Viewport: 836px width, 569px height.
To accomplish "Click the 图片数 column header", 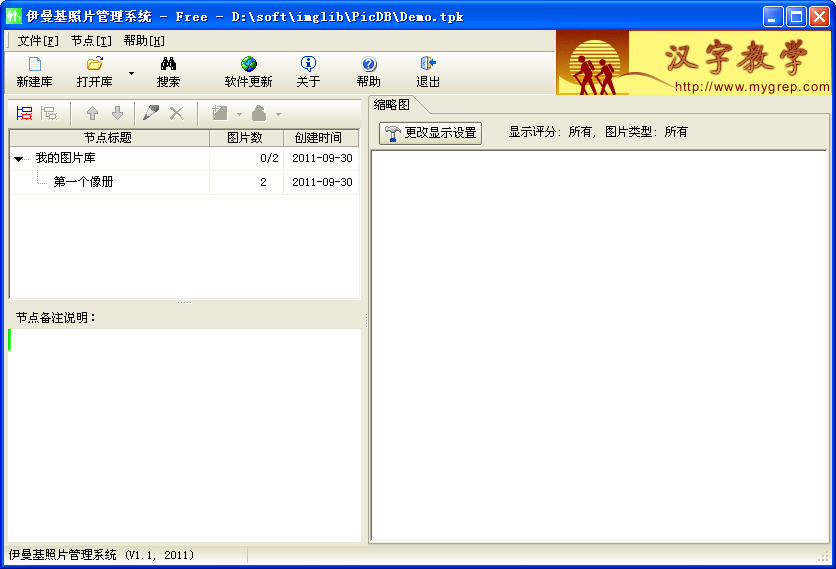I will point(246,138).
